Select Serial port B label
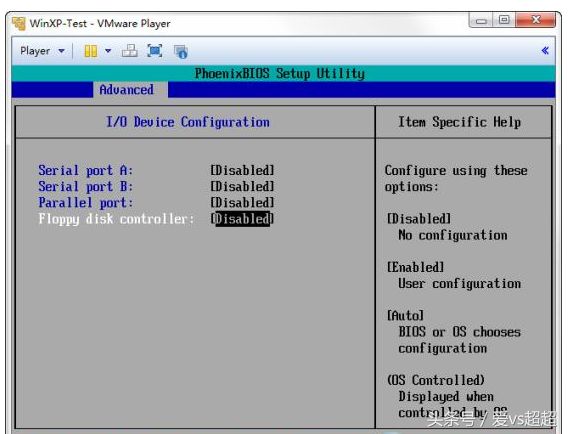The height and width of the screenshot is (434, 568). (x=86, y=186)
